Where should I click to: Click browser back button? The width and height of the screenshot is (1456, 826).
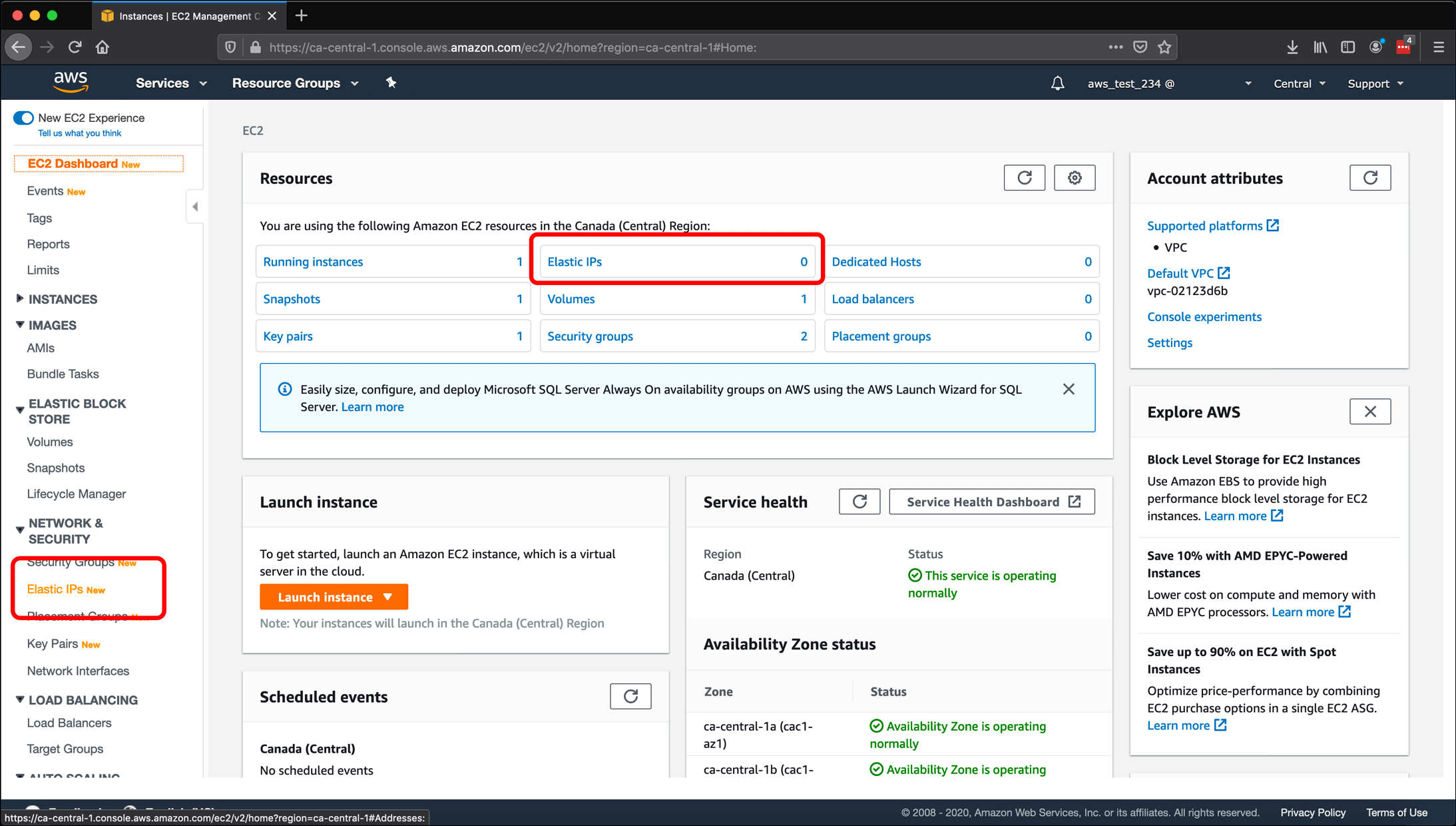(19, 47)
